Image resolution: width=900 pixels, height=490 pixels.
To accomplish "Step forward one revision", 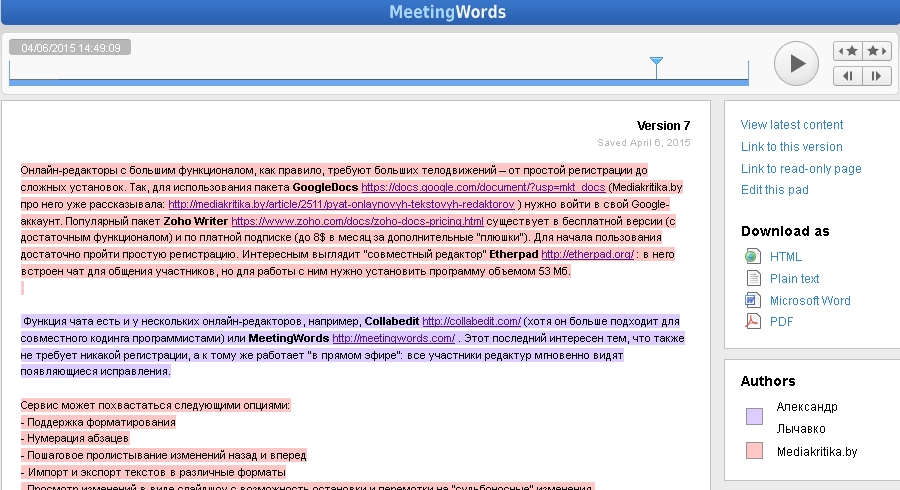I will [x=876, y=76].
